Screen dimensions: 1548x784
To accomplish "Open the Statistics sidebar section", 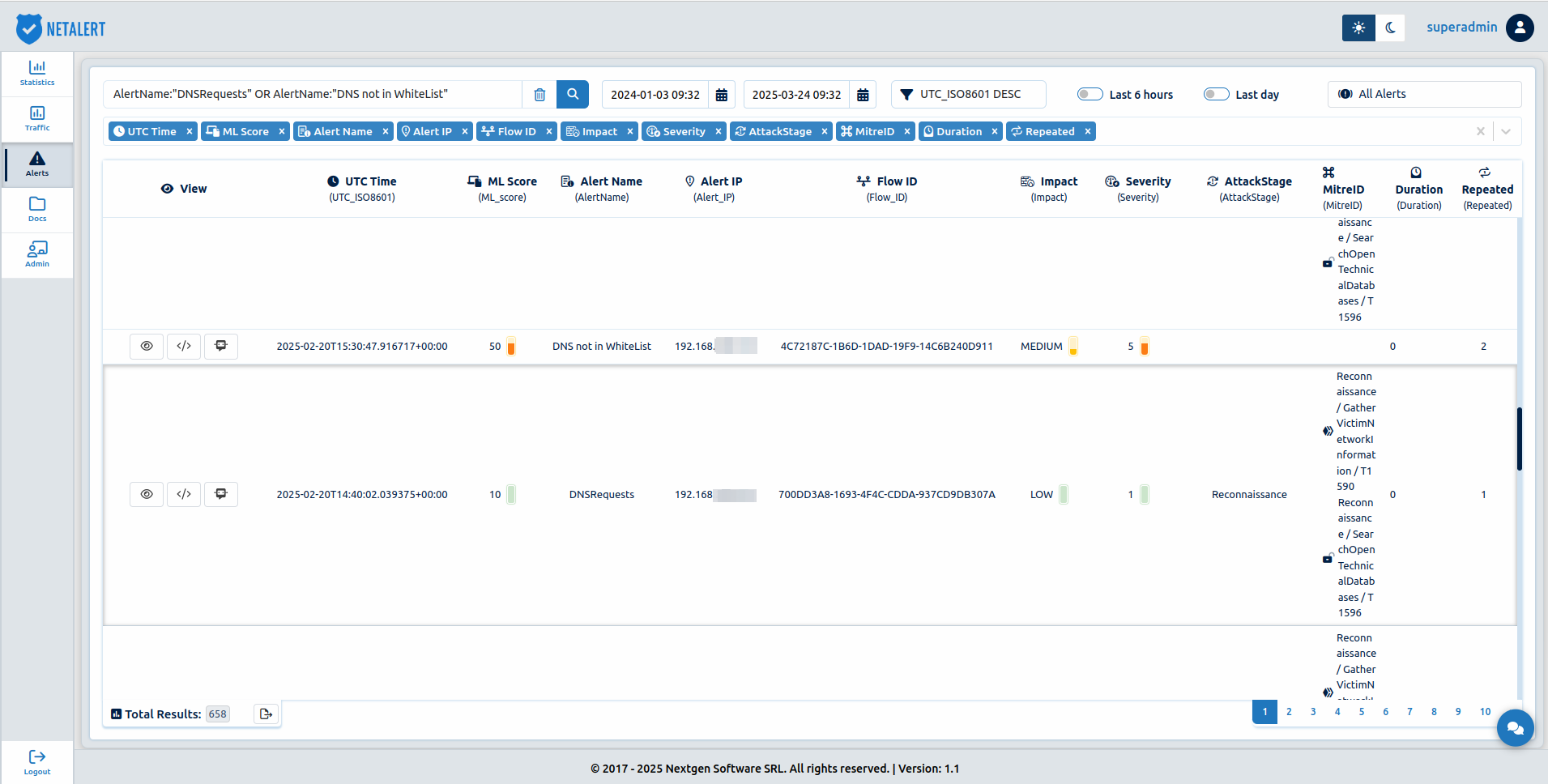I will point(37,74).
